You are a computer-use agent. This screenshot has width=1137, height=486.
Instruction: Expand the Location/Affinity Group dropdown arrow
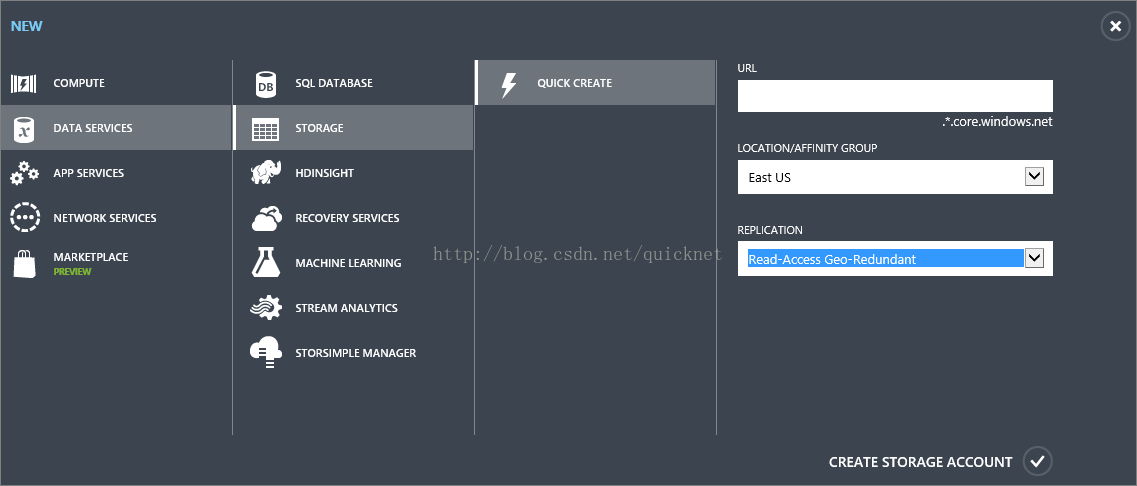(x=1034, y=176)
